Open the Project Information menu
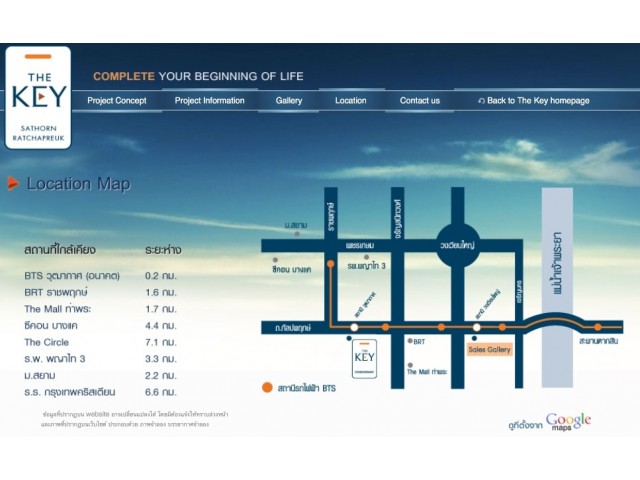This screenshot has height=480, width=640. (209, 101)
